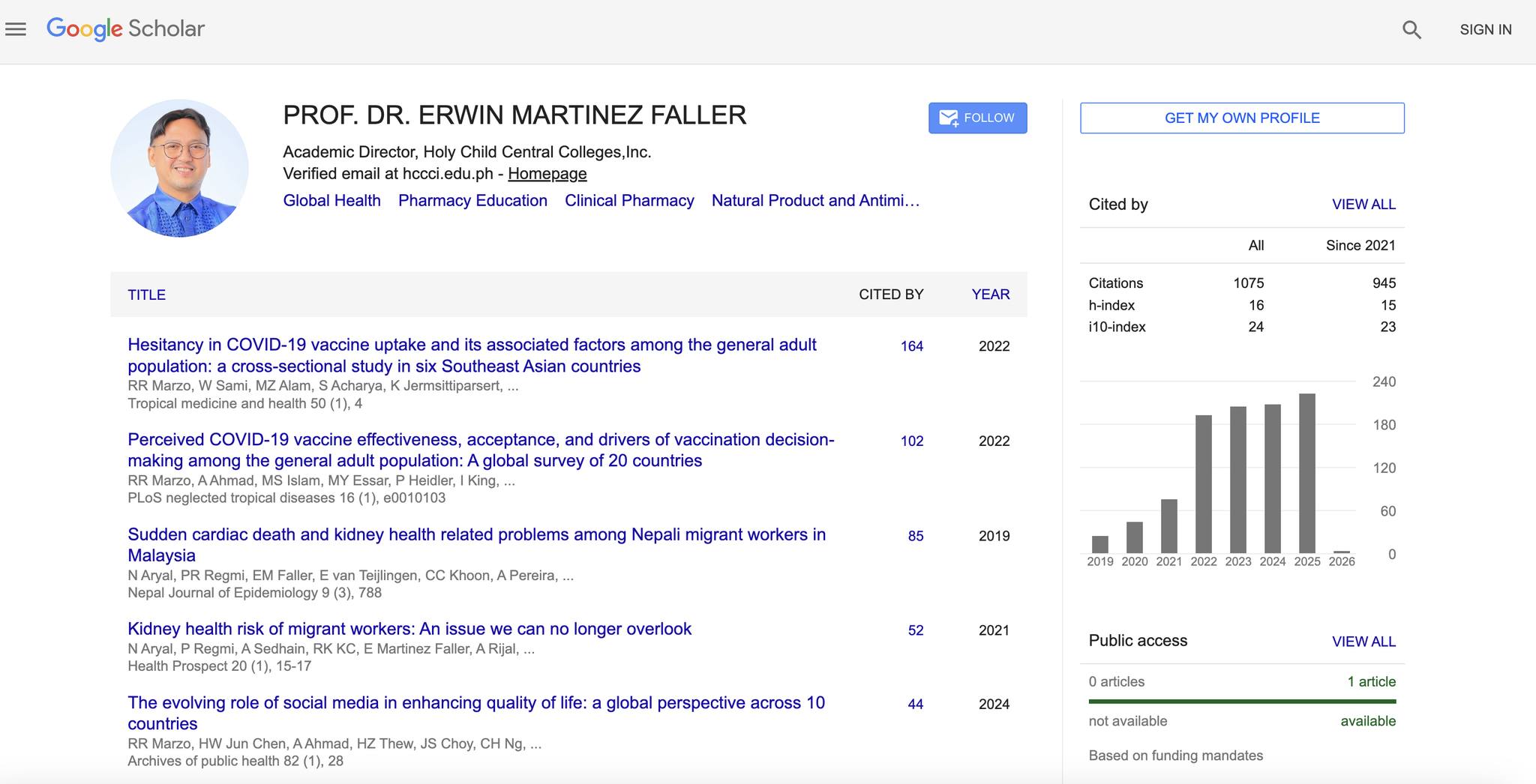
Task: Click total citations value 1075
Action: point(1249,283)
